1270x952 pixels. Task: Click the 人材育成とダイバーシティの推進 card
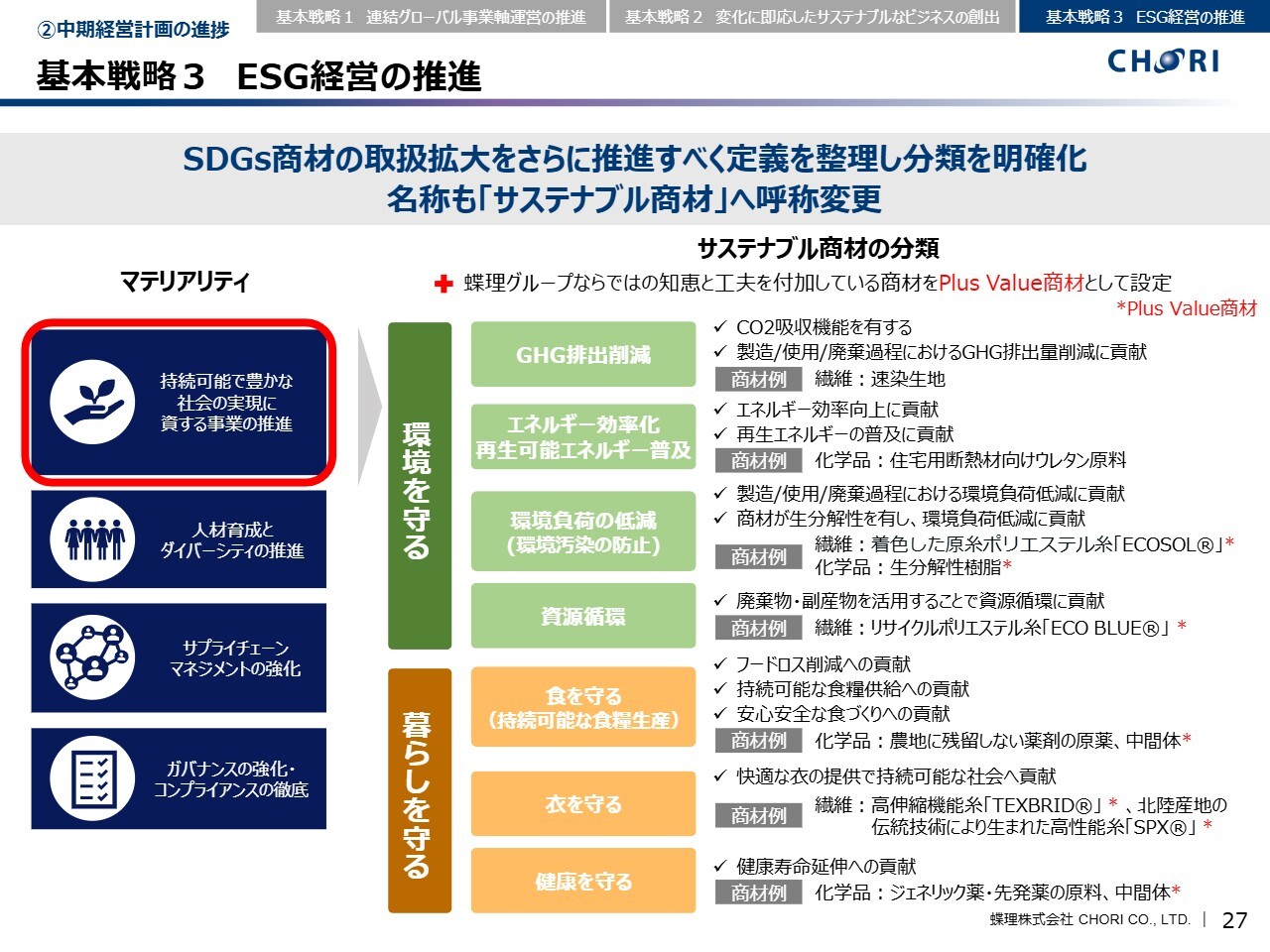(x=179, y=539)
